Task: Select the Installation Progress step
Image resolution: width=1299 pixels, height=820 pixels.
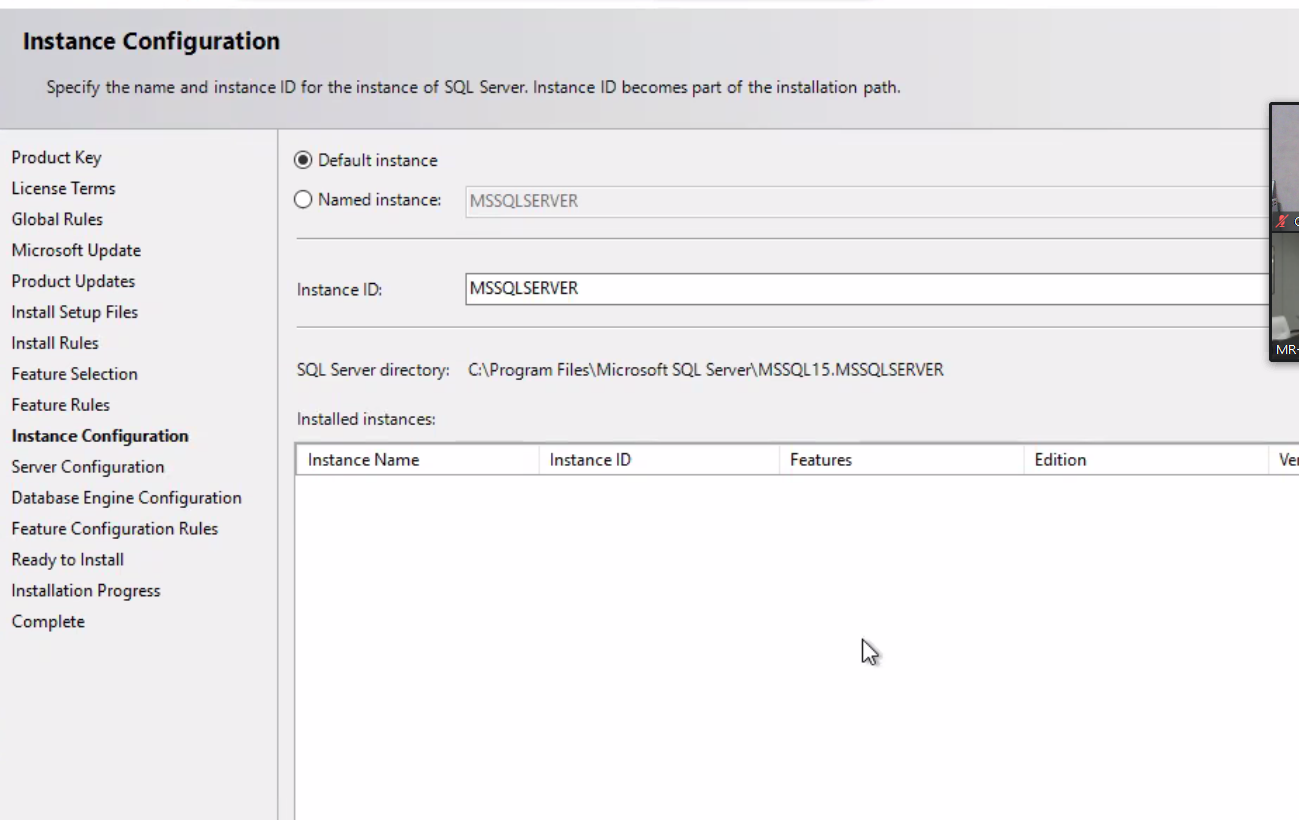Action: [85, 590]
